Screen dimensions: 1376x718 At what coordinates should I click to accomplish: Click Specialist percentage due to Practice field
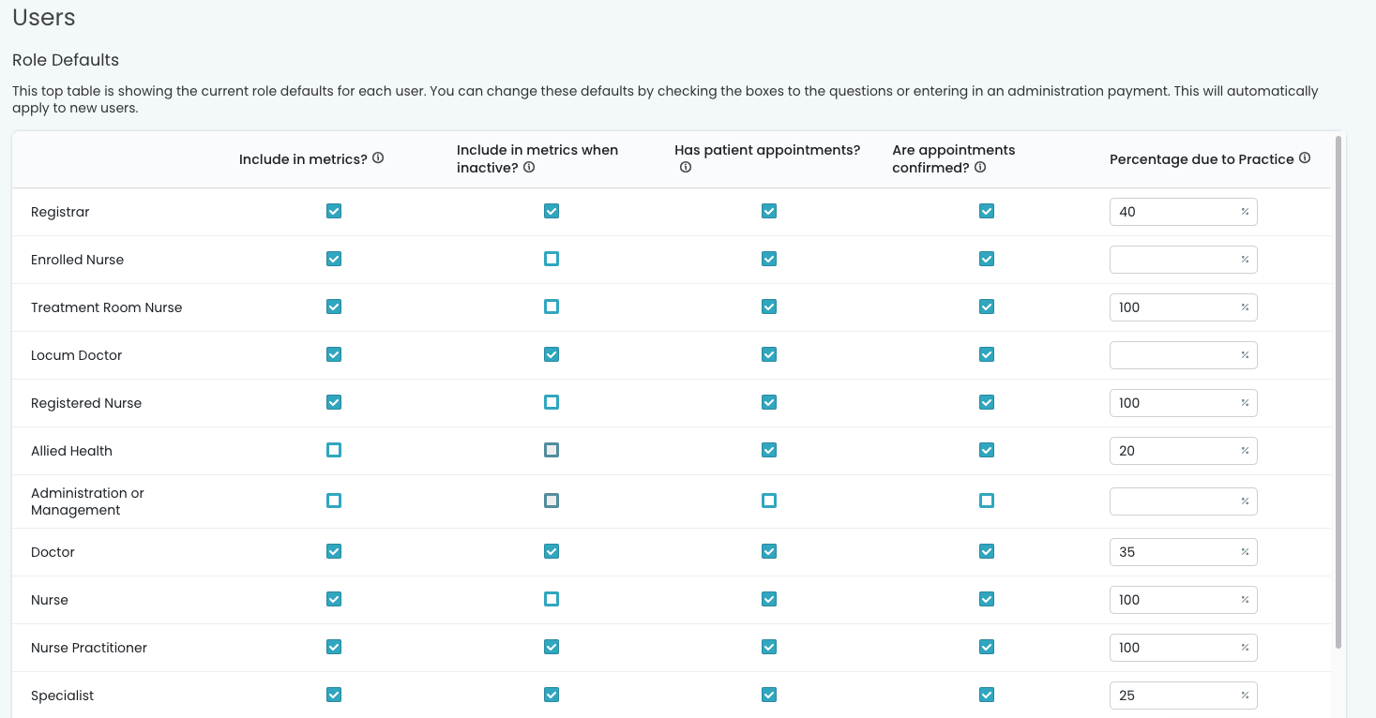click(x=1173, y=695)
